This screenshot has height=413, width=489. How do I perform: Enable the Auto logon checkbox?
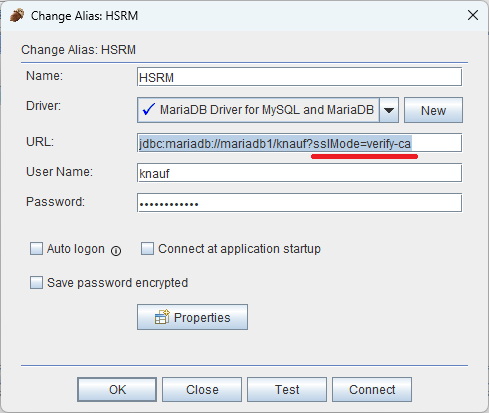pos(36,249)
